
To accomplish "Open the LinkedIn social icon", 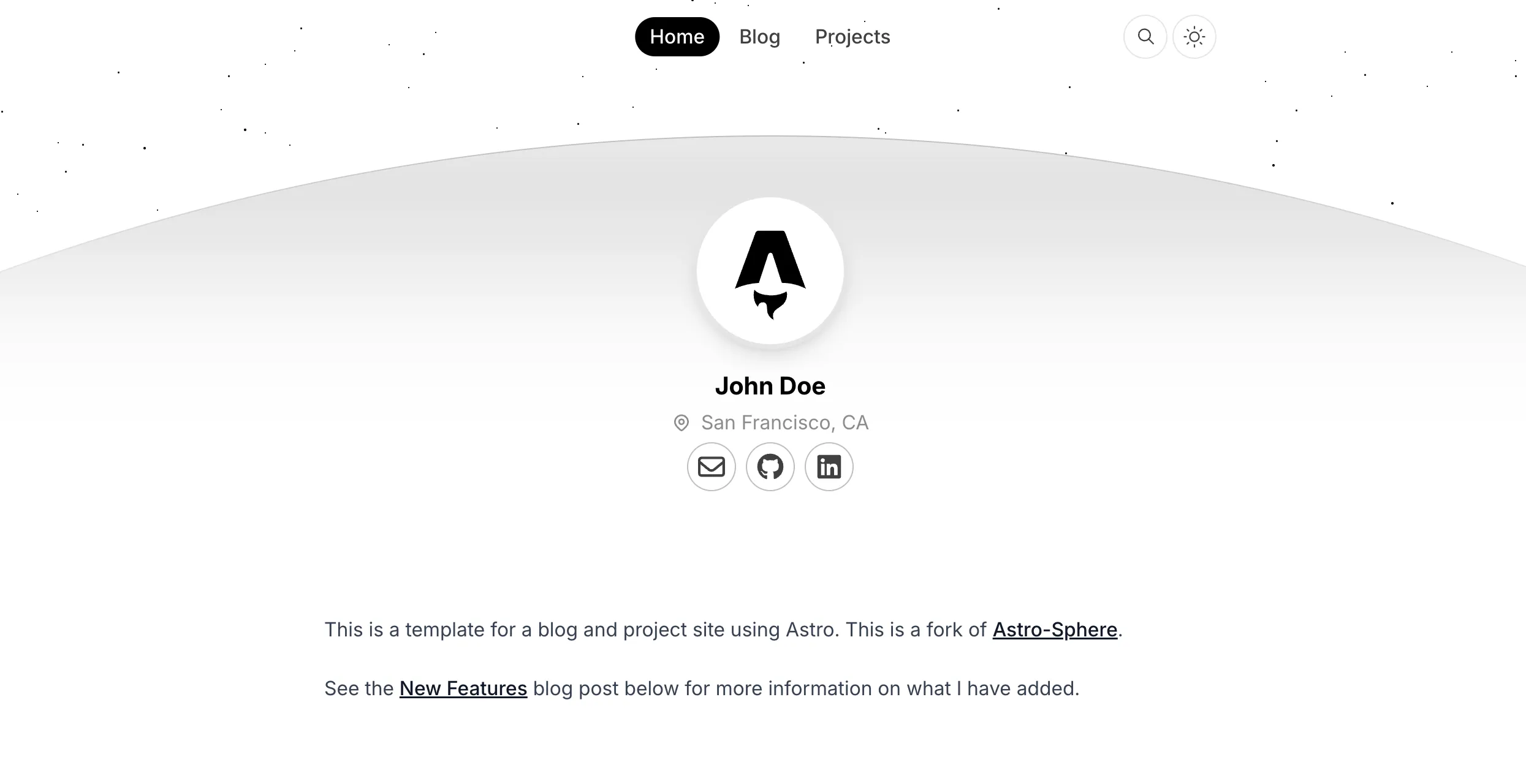I will tap(829, 466).
